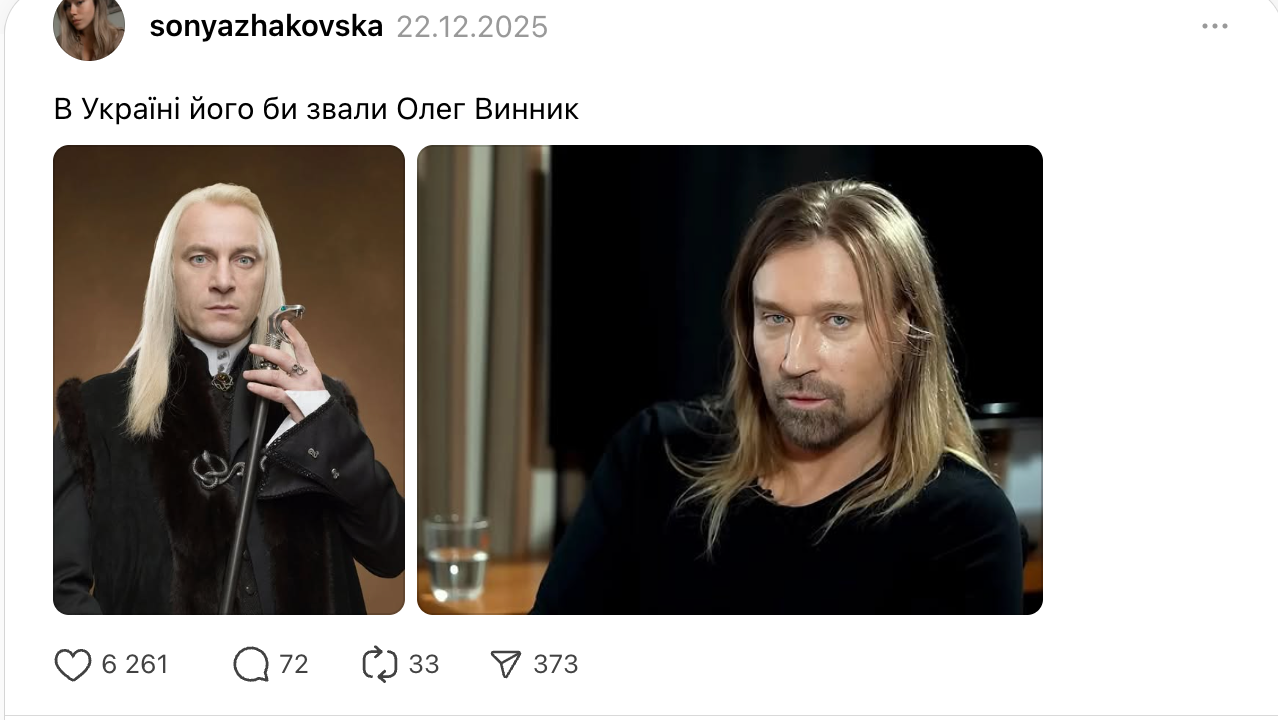Visit the sonyazhakovska username link

coord(266,27)
